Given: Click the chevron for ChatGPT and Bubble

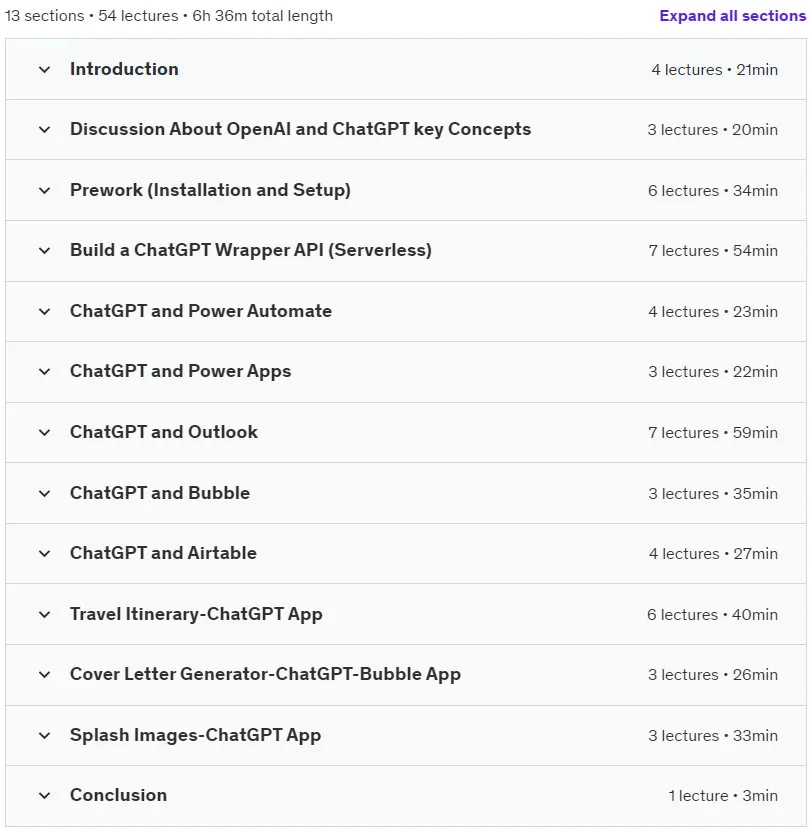Looking at the screenshot, I should [x=44, y=493].
